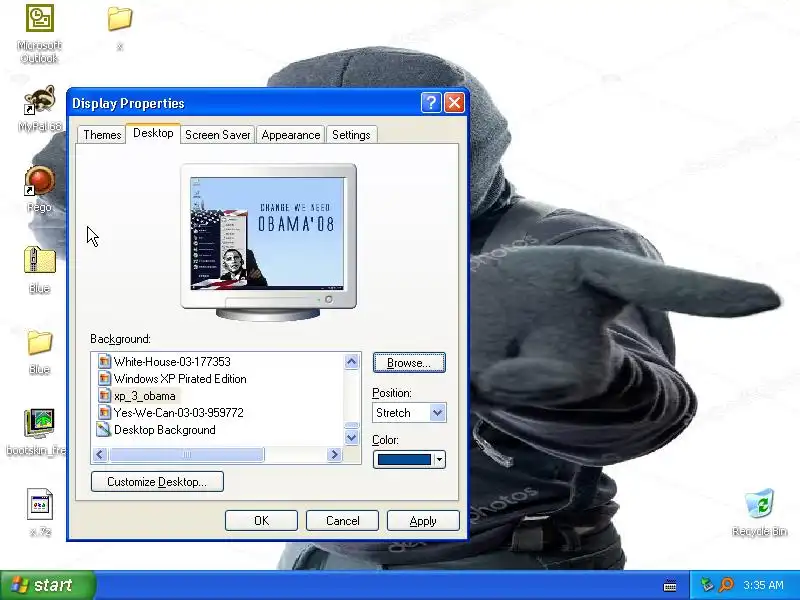Click the on-screen keyboard taskbar icon
This screenshot has height=600, width=800.
[x=670, y=586]
